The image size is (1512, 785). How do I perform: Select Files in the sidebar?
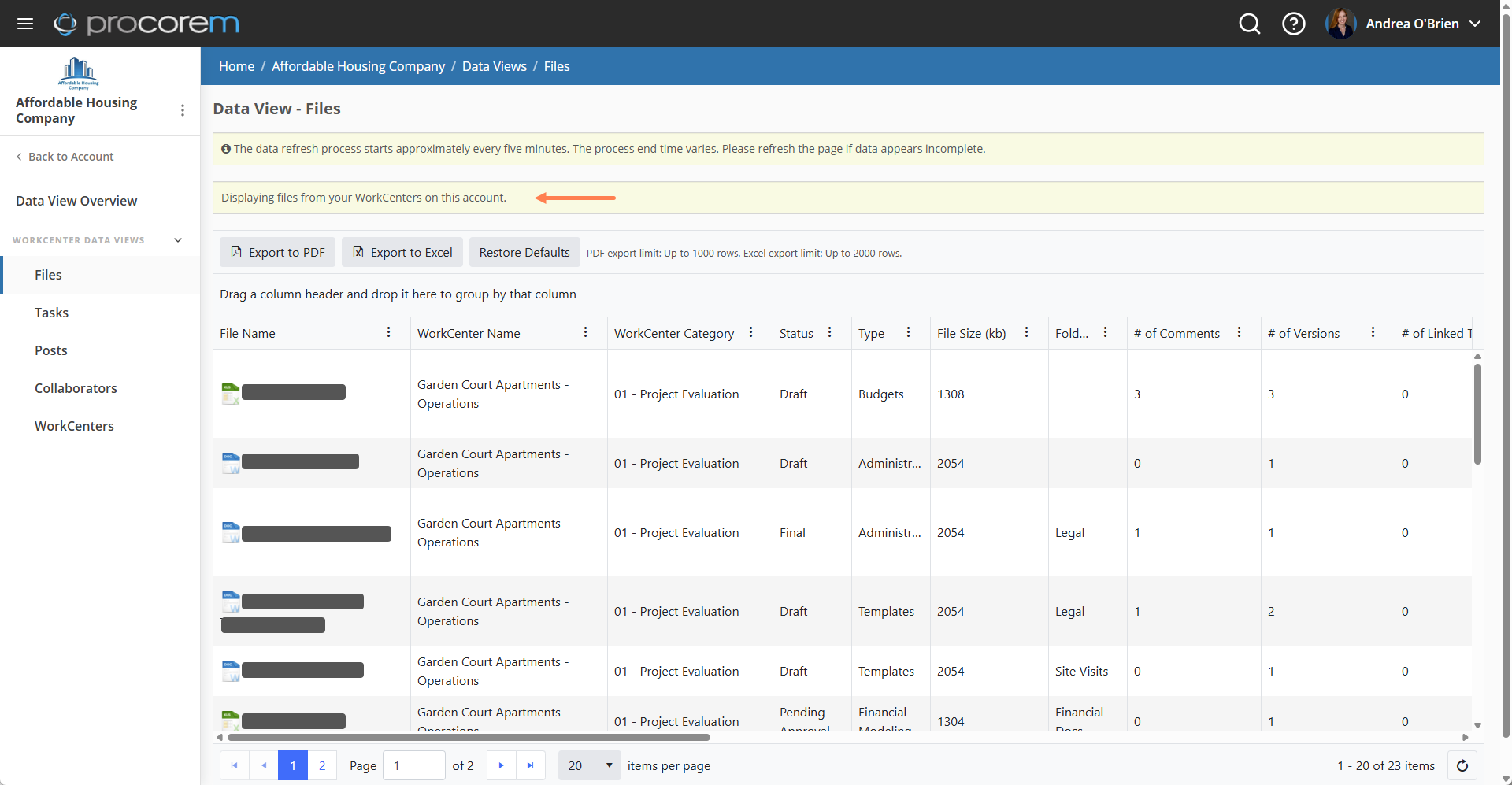pos(101,275)
